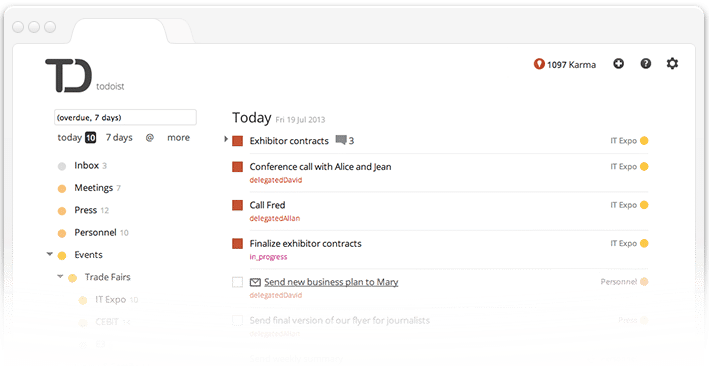Click the comments bubble on Exhibitor contracts

(341, 141)
